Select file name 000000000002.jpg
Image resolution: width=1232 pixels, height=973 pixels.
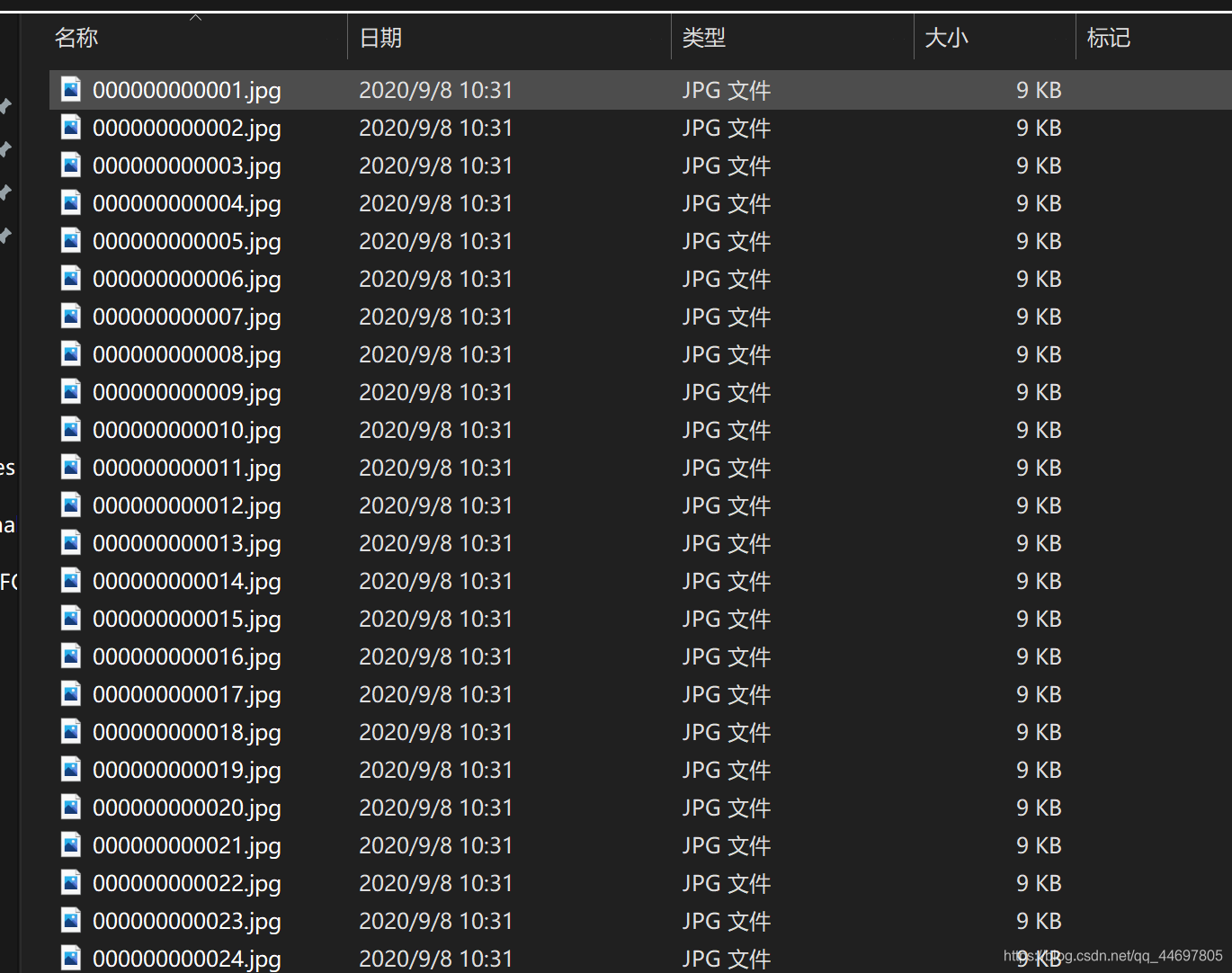click(x=187, y=129)
